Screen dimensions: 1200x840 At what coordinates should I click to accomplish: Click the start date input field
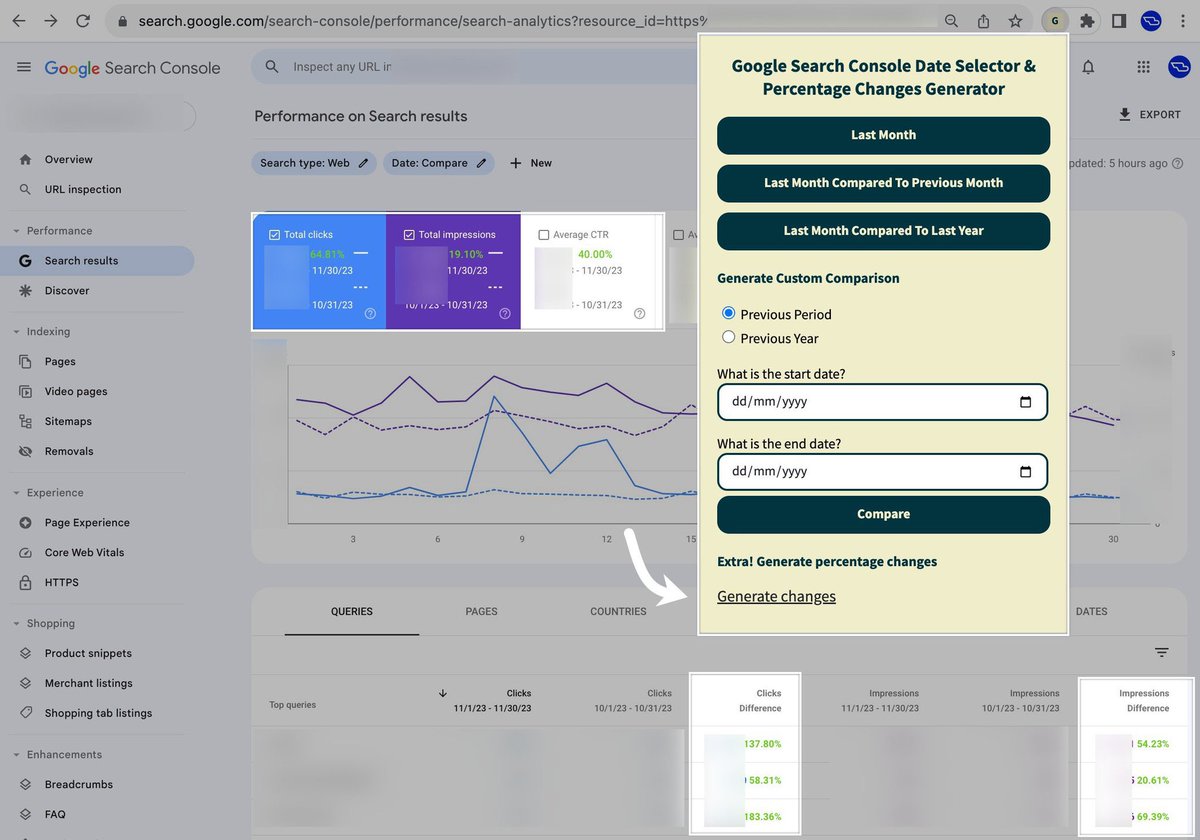883,402
